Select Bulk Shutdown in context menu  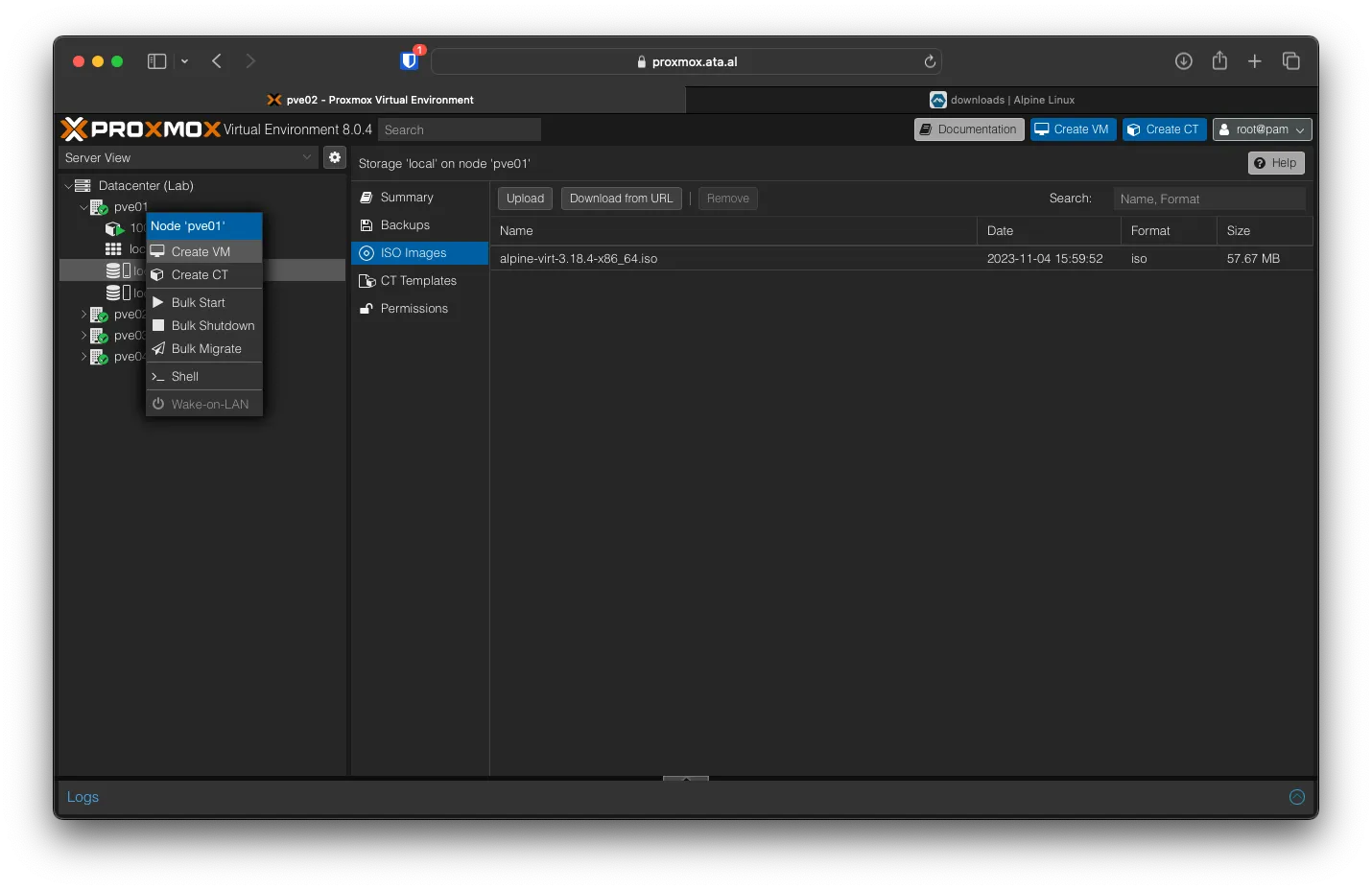(x=204, y=326)
